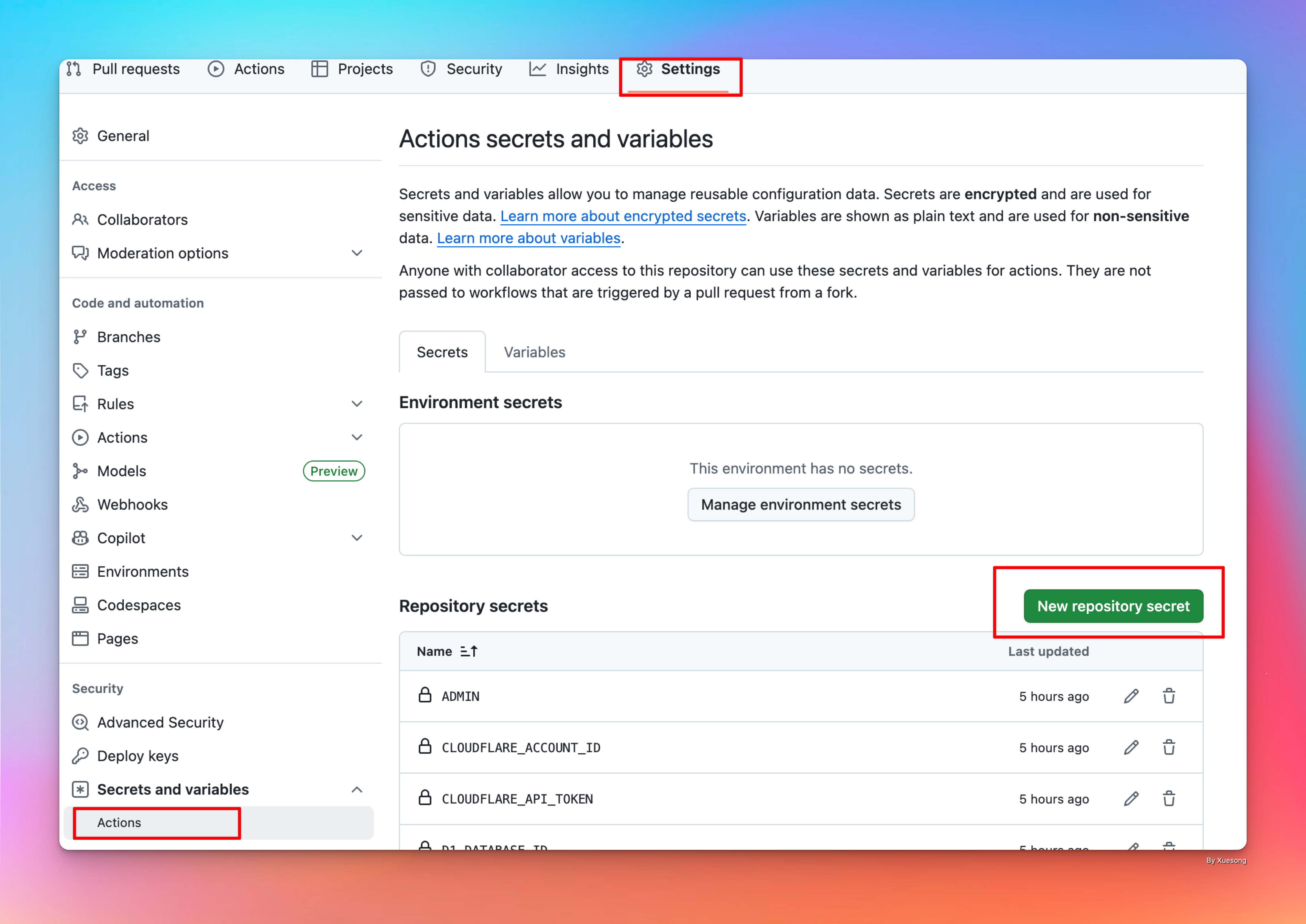
Task: Open Models settings in sidebar
Action: [x=221, y=471]
